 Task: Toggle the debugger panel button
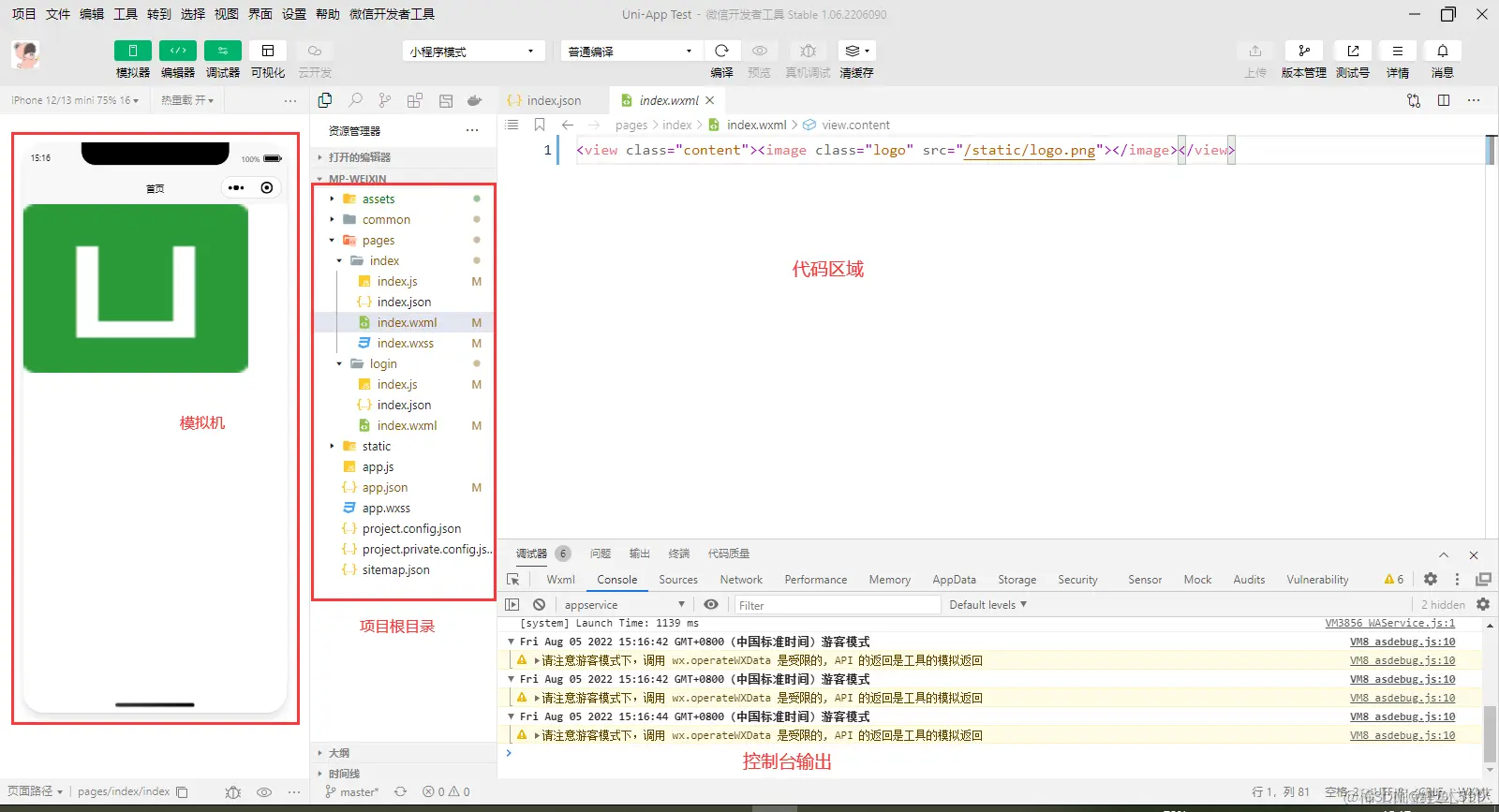(x=222, y=51)
